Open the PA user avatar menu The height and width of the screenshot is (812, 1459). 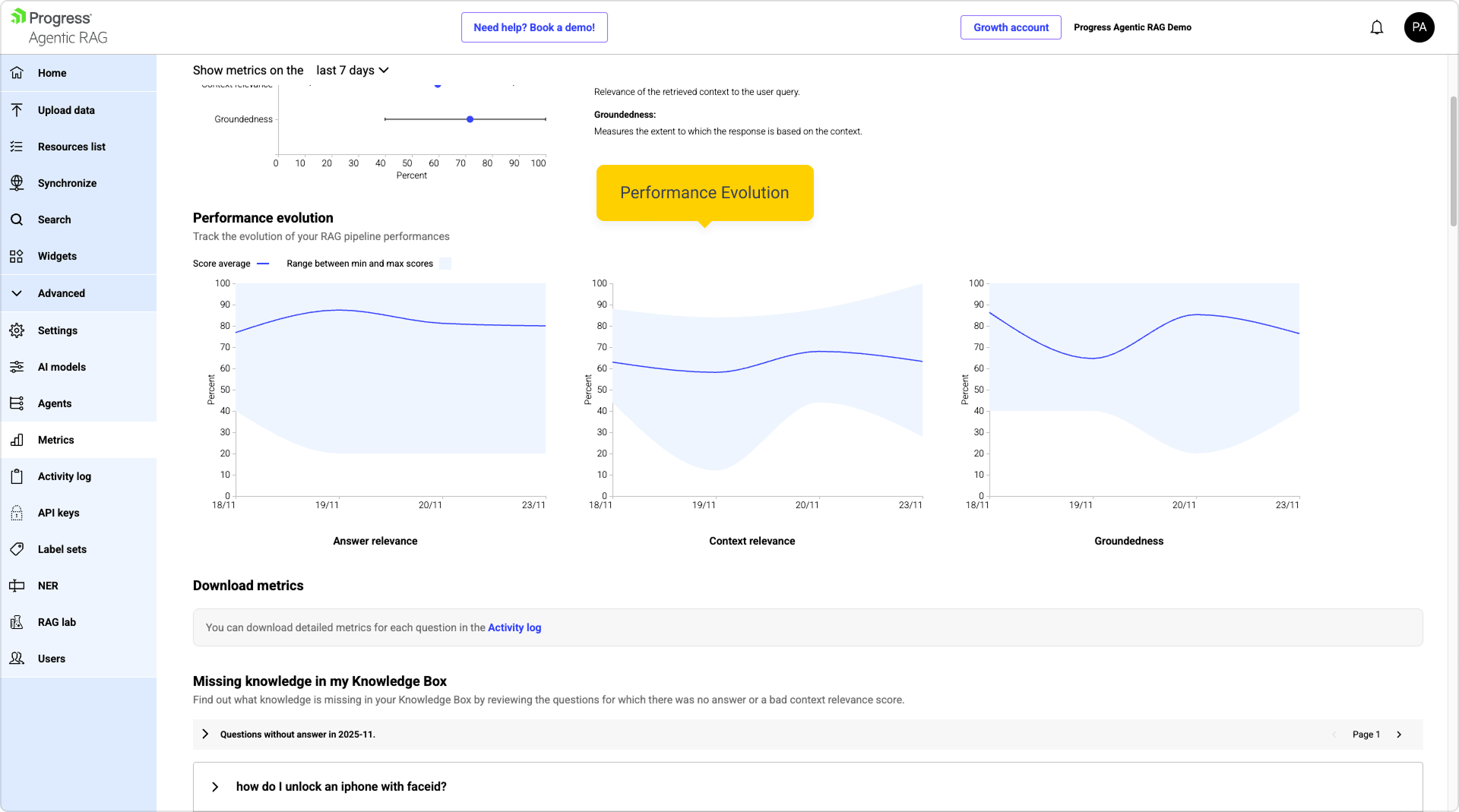pyautogui.click(x=1419, y=27)
